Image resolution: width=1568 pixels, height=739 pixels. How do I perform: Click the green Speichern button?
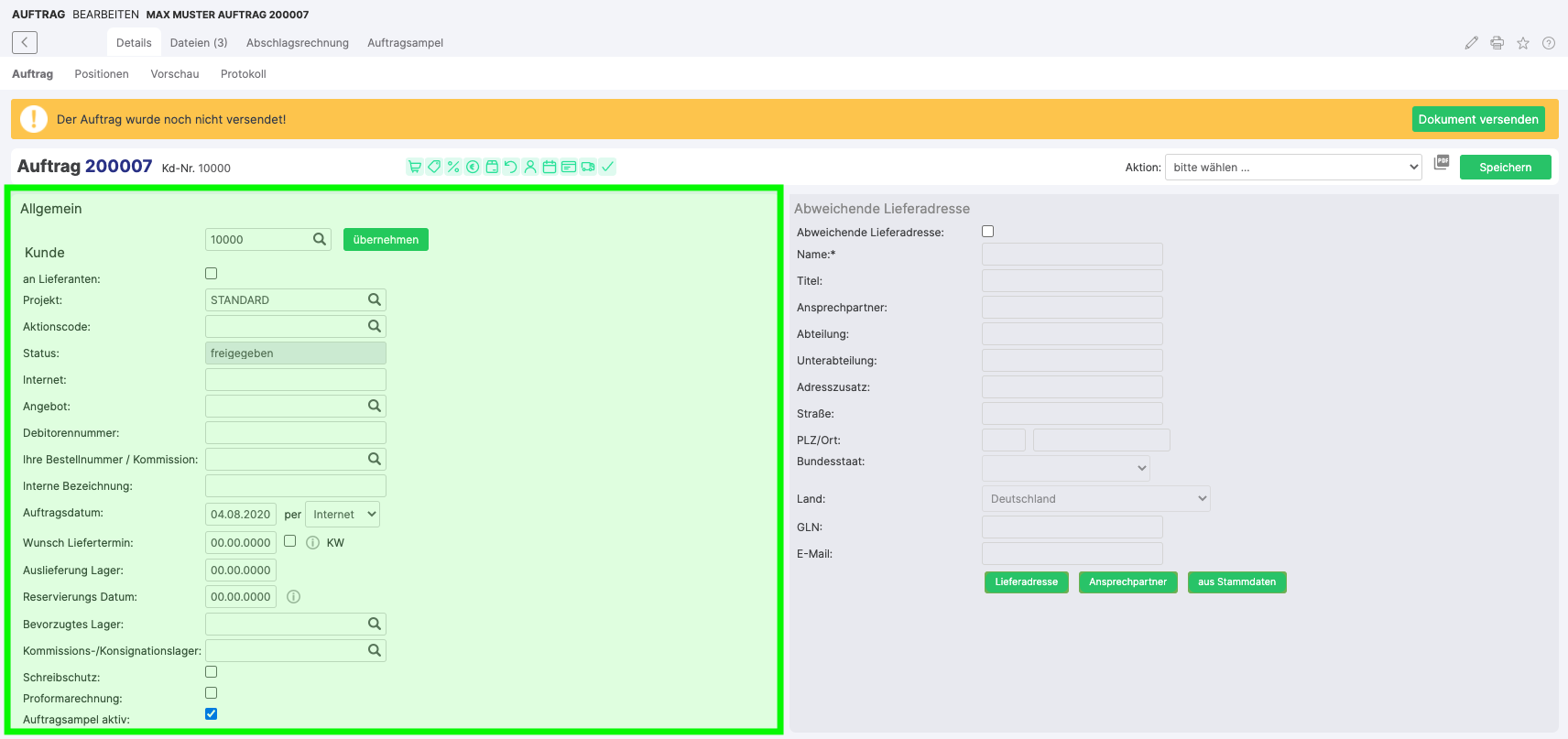coord(1505,168)
